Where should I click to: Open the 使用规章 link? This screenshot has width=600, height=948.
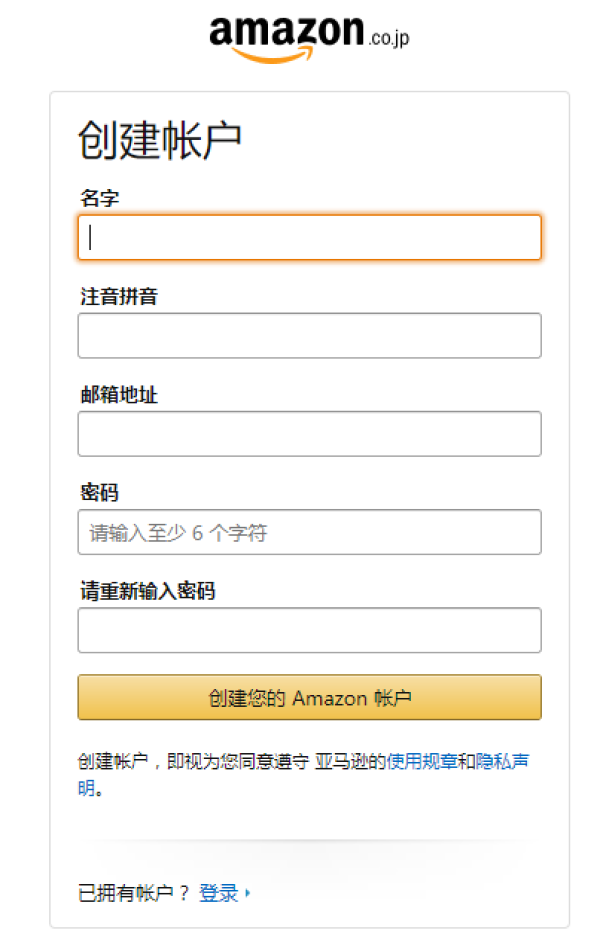pos(422,761)
